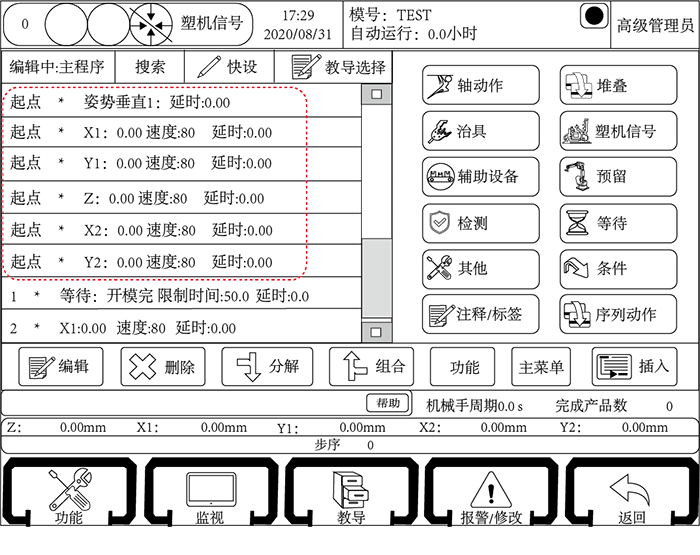This screenshot has width=700, height=555.
Task: Click the 帮助 help button
Action: pos(388,403)
